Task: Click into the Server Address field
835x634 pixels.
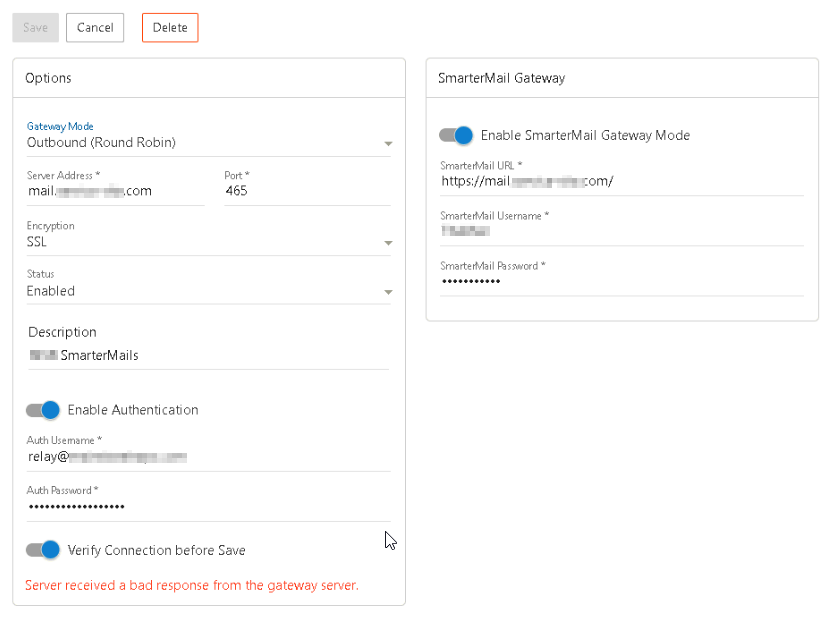Action: point(115,191)
